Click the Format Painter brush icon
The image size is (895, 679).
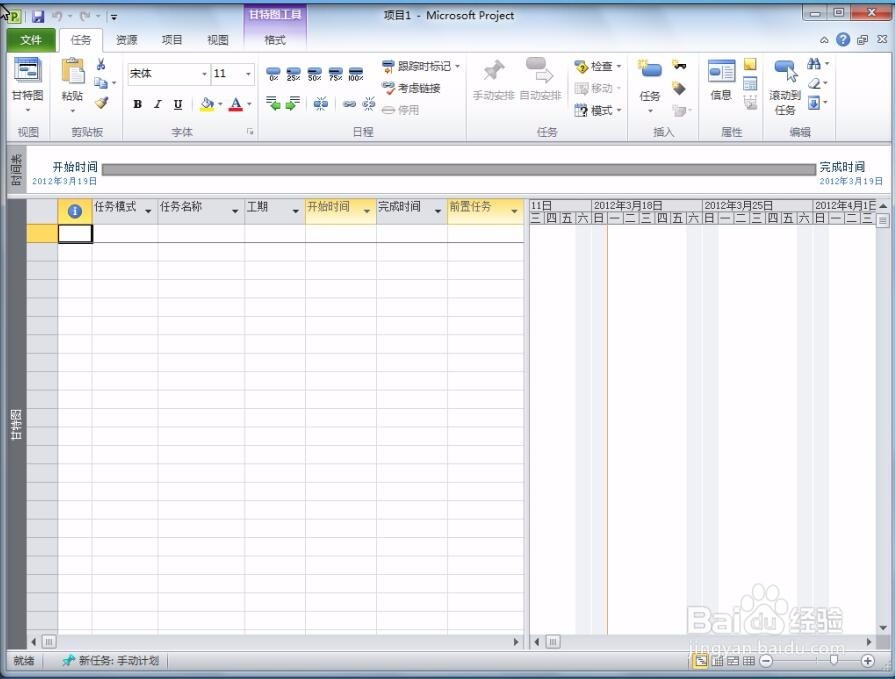point(102,103)
